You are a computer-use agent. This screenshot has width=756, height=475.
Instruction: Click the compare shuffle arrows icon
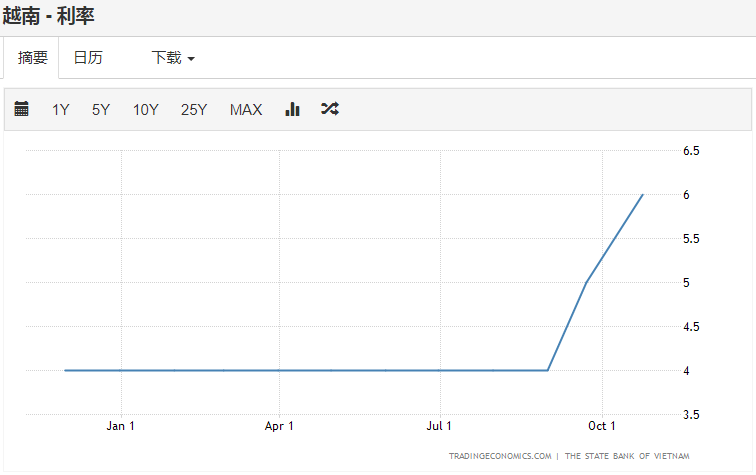click(x=330, y=109)
